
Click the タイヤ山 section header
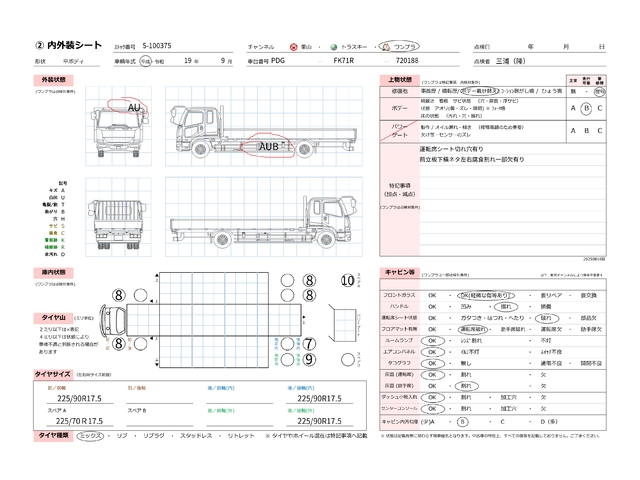pyautogui.click(x=53, y=318)
